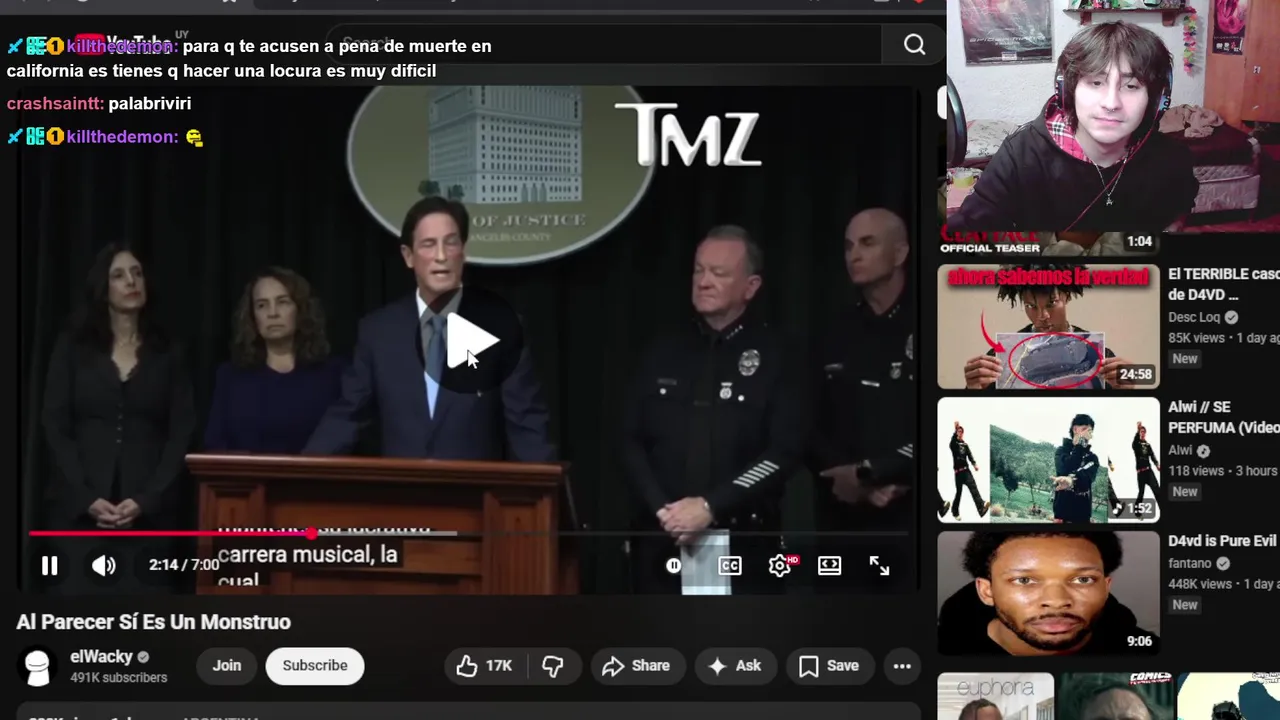Open fantano channel name

[x=1189, y=563]
